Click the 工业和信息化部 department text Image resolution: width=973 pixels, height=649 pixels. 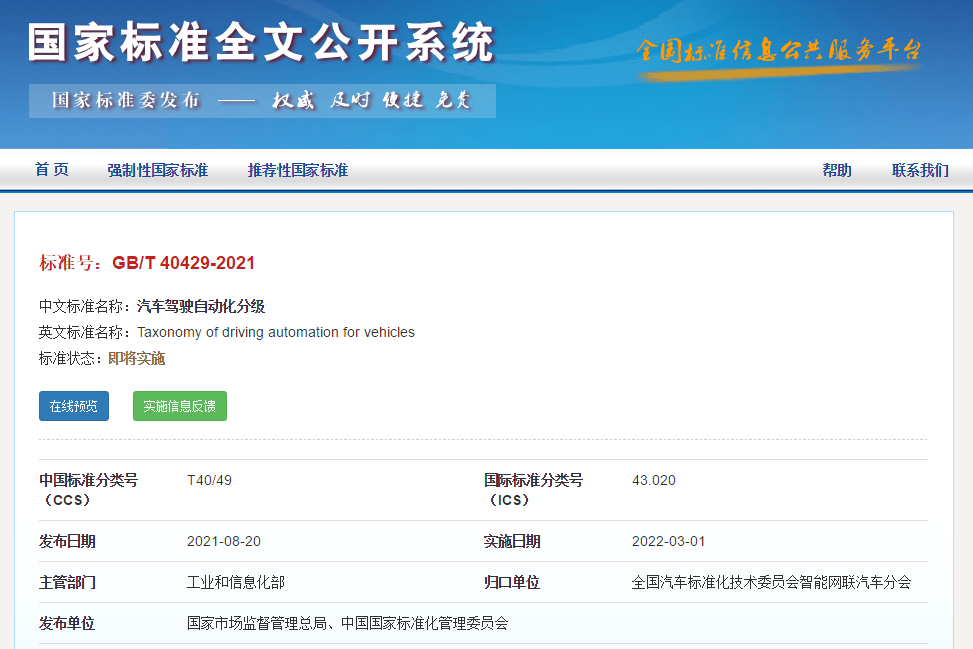pyautogui.click(x=236, y=582)
